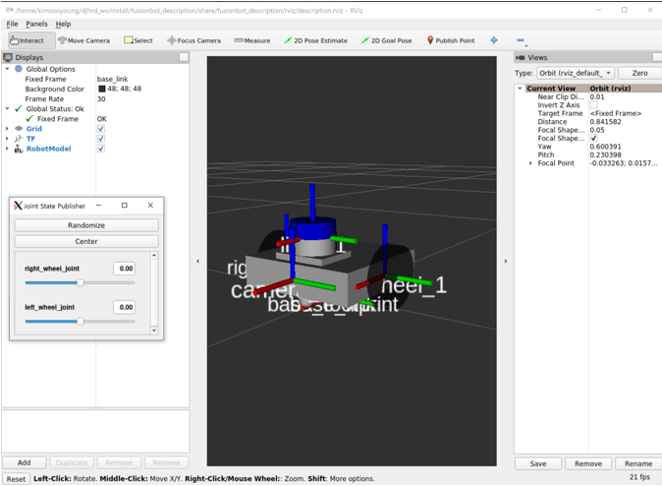Viewport: 662px width, 486px height.
Task: Click the Views panel float button
Action: coord(657,57)
